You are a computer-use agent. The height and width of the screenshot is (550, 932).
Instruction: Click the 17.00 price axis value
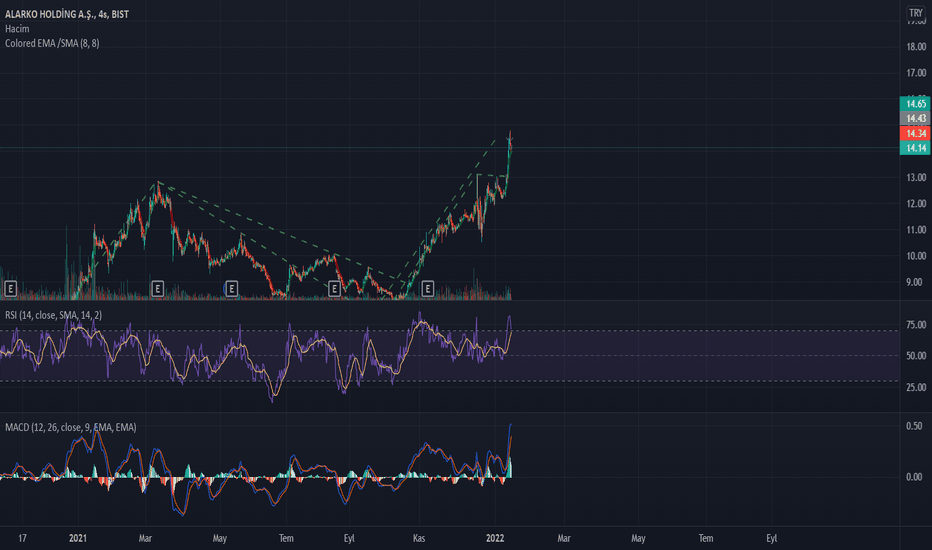pyautogui.click(x=916, y=73)
